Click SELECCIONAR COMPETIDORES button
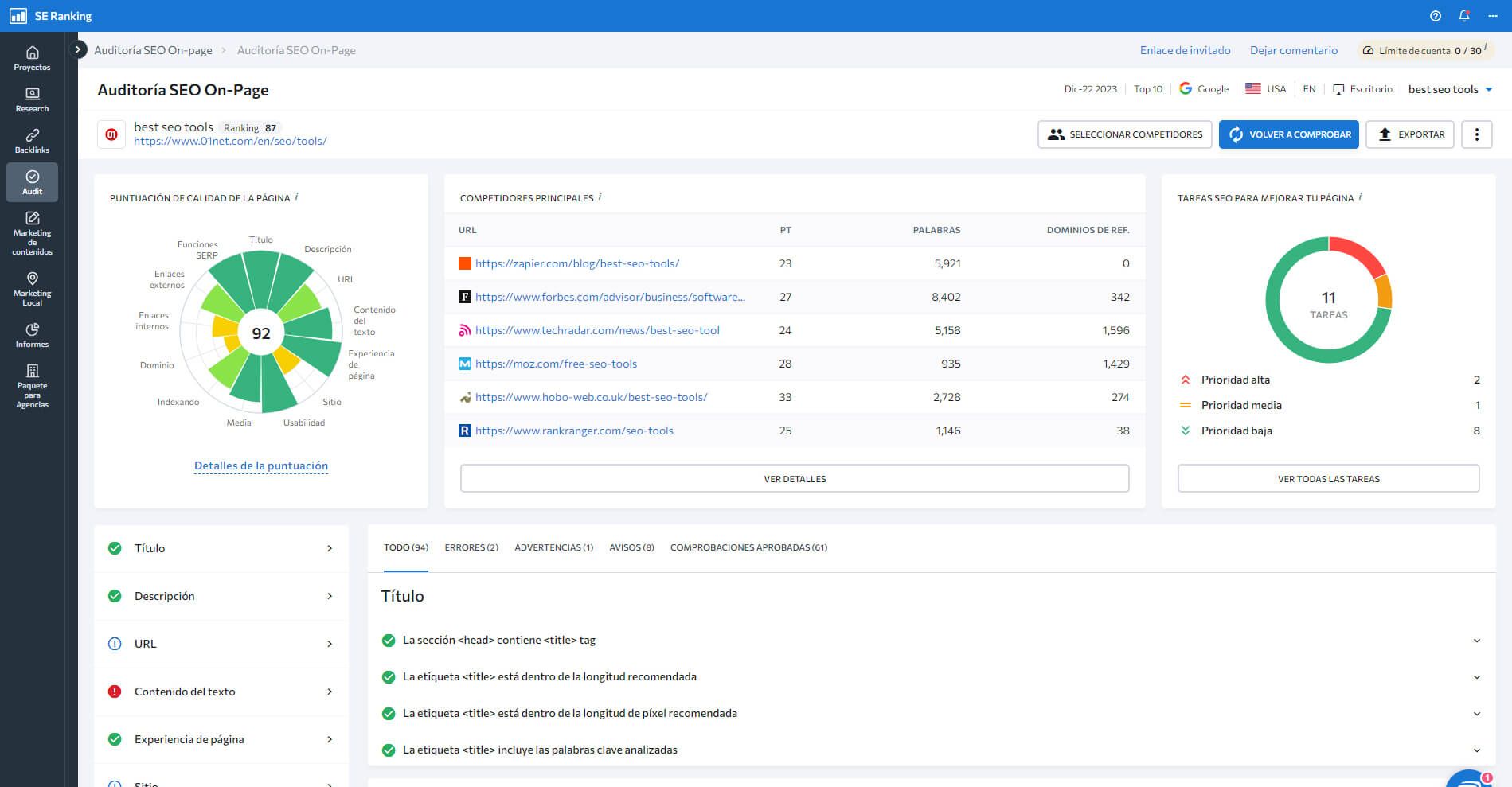 (x=1125, y=134)
